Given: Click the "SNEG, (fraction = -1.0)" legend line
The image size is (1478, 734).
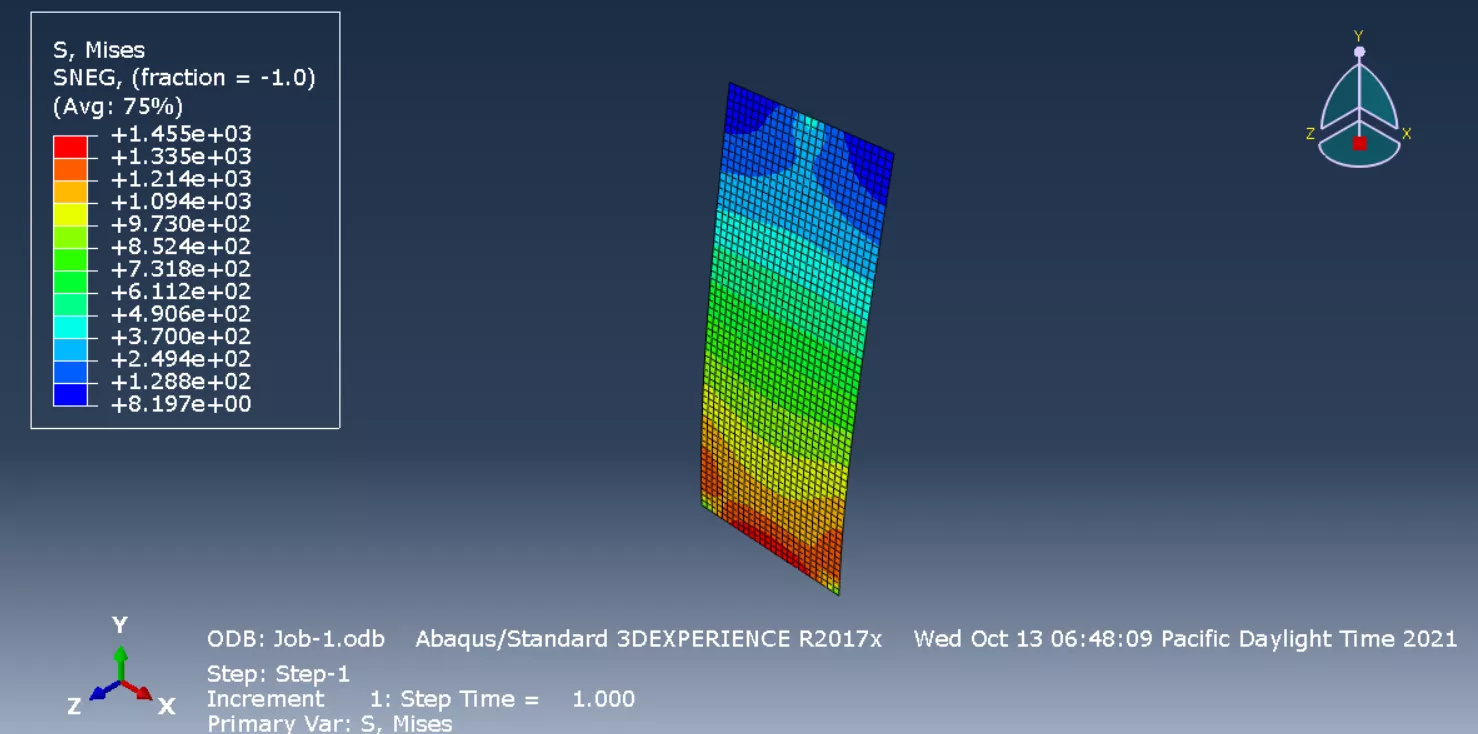Looking at the screenshot, I should (184, 78).
